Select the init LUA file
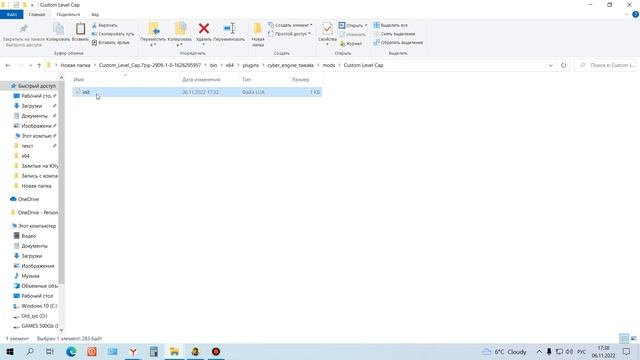Image resolution: width=640 pixels, height=360 pixels. click(x=197, y=92)
